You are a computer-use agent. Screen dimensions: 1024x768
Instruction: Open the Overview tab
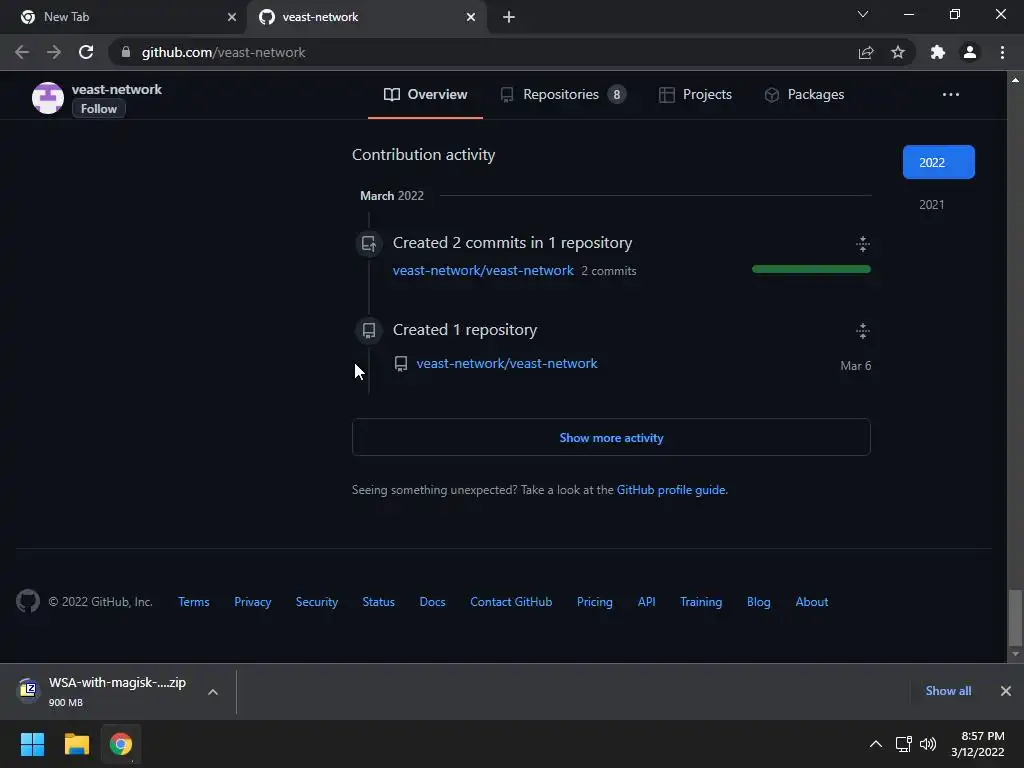click(x=425, y=95)
